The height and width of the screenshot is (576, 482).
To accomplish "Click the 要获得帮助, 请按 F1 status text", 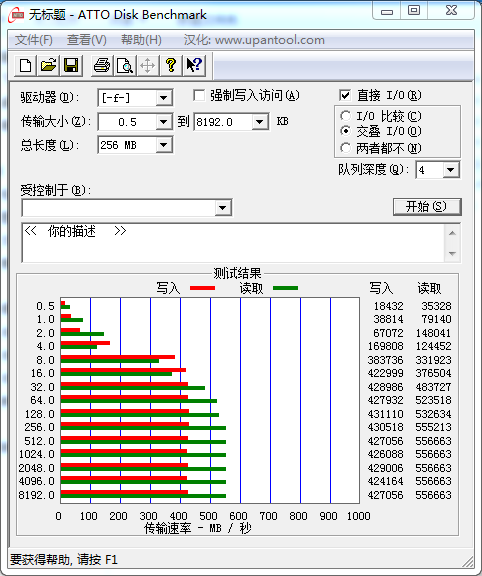I will (x=64, y=560).
